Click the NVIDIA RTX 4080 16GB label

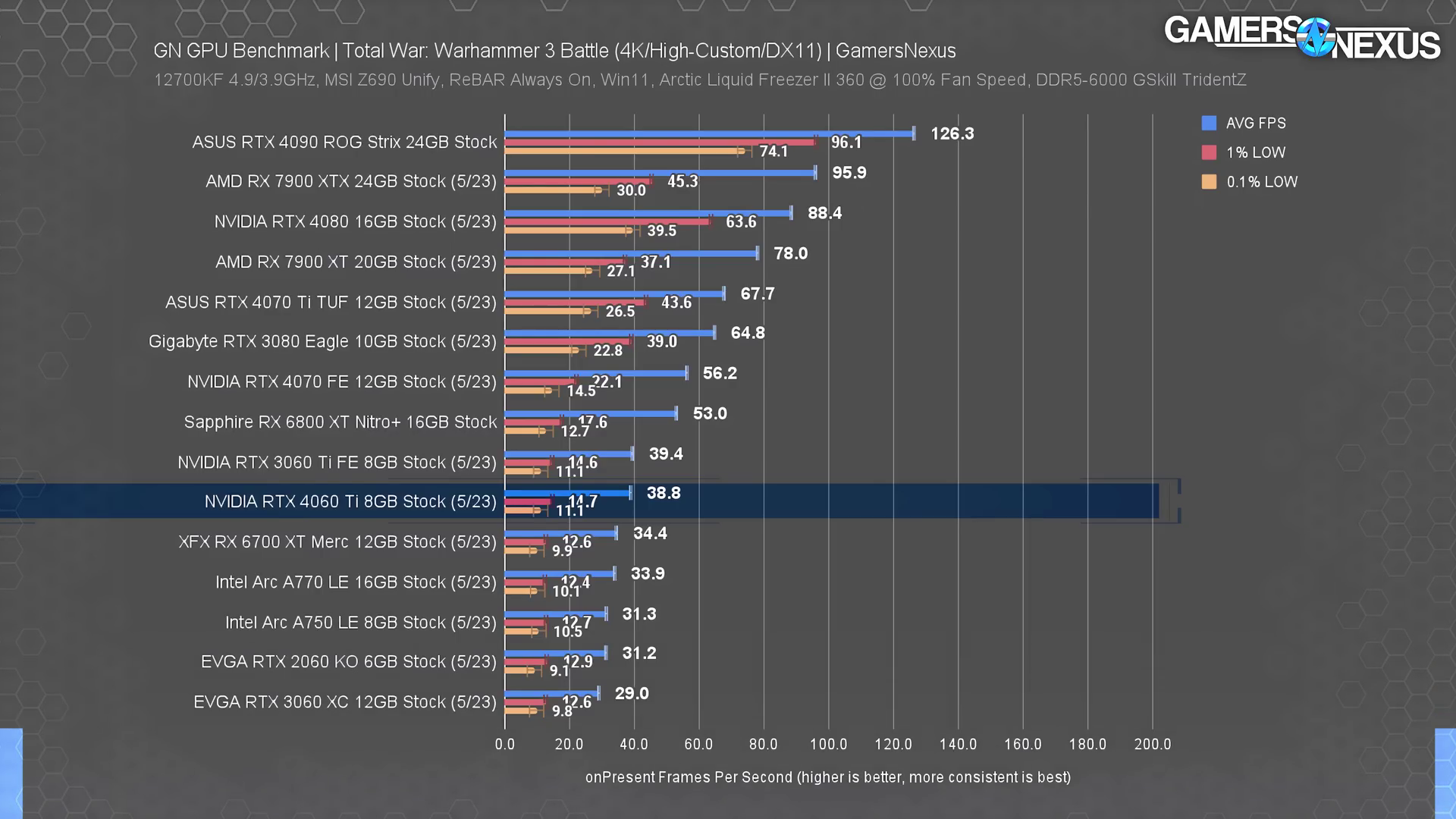(355, 222)
